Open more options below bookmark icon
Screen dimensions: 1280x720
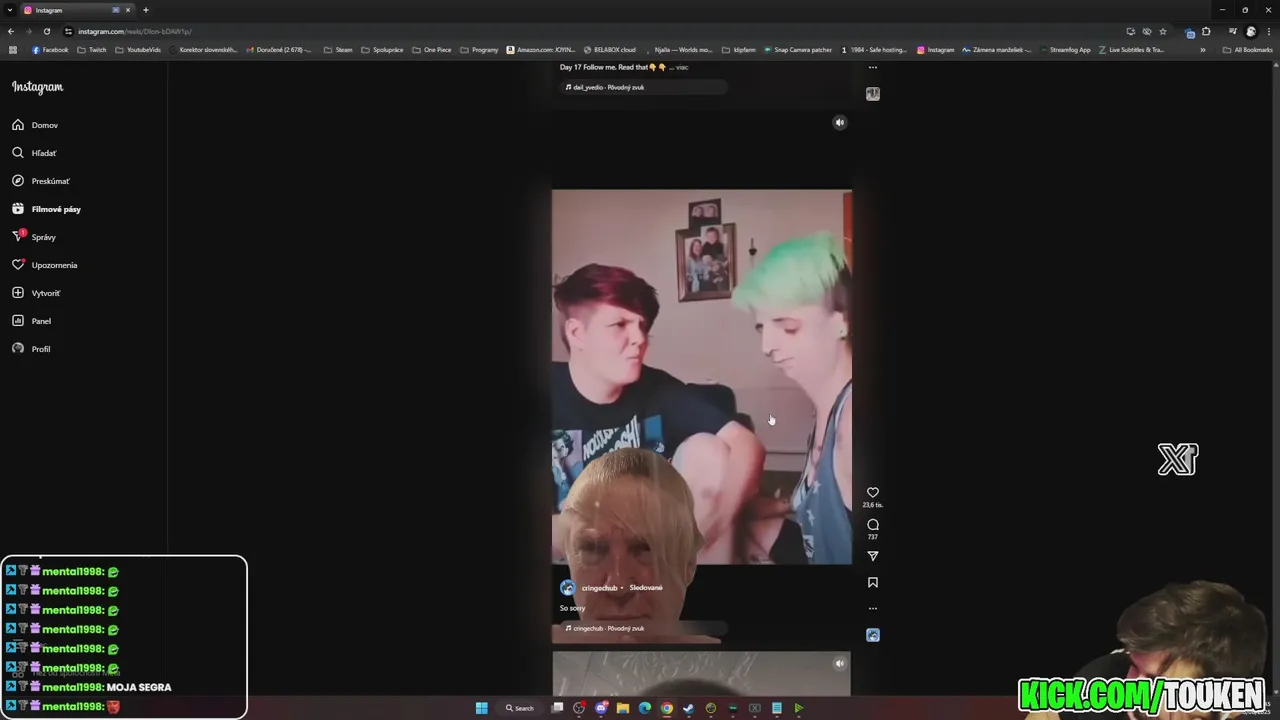873,608
